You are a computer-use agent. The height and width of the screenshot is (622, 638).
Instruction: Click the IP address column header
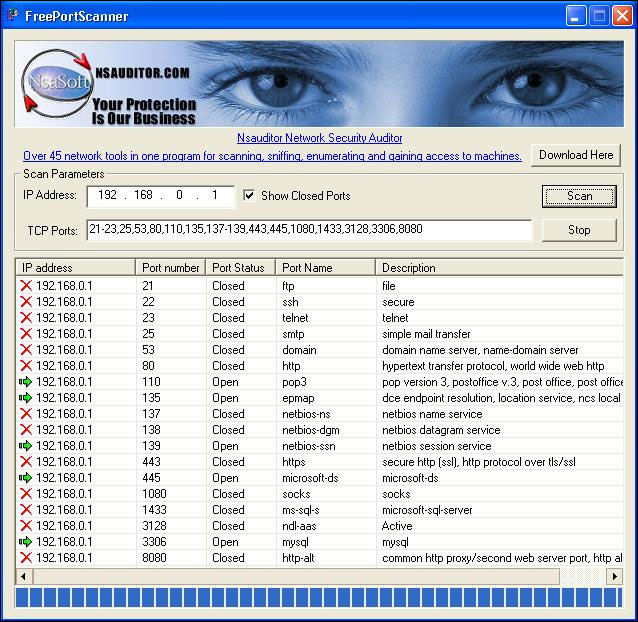point(75,268)
